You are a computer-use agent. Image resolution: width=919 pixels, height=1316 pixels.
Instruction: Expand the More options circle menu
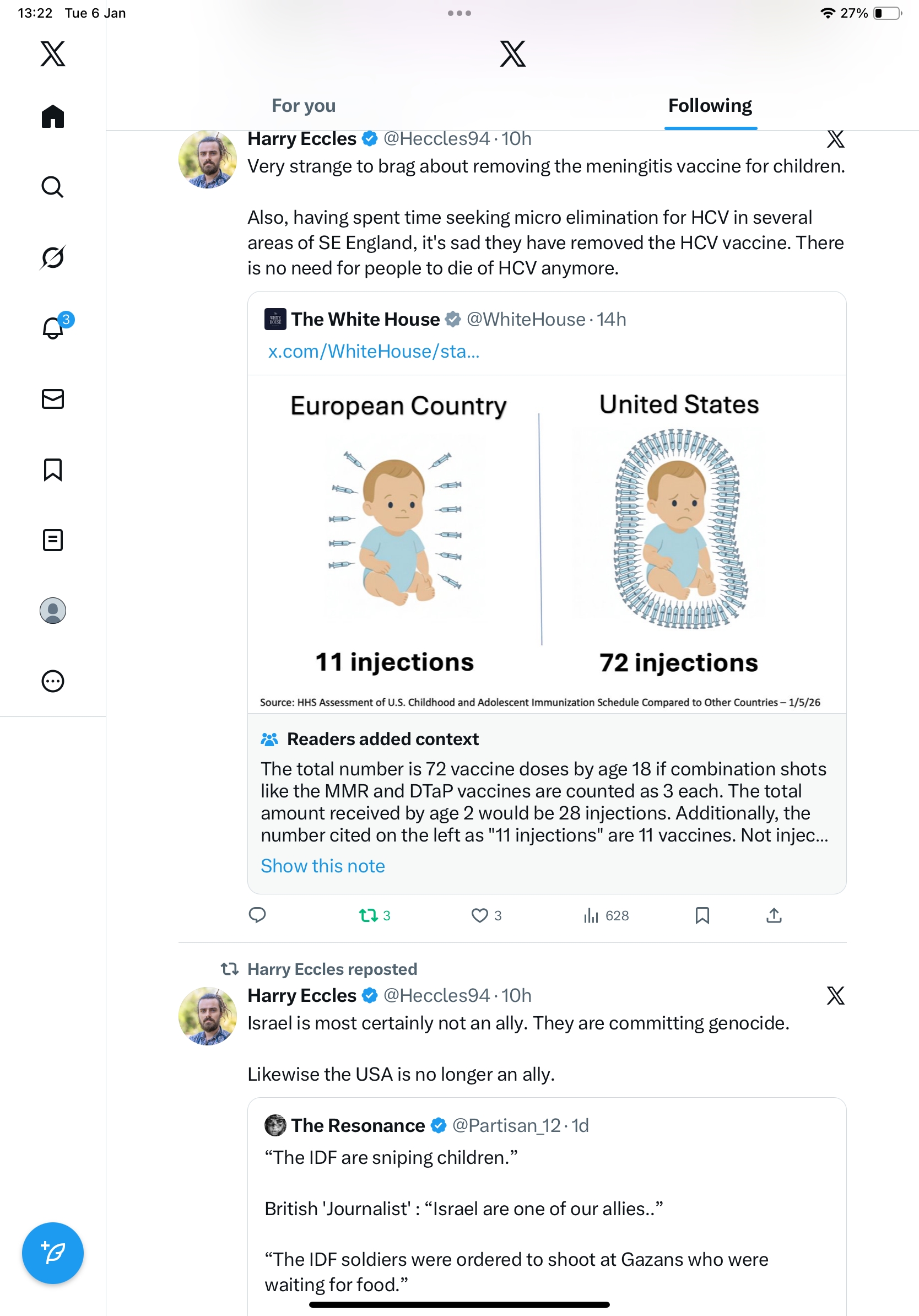click(x=53, y=681)
